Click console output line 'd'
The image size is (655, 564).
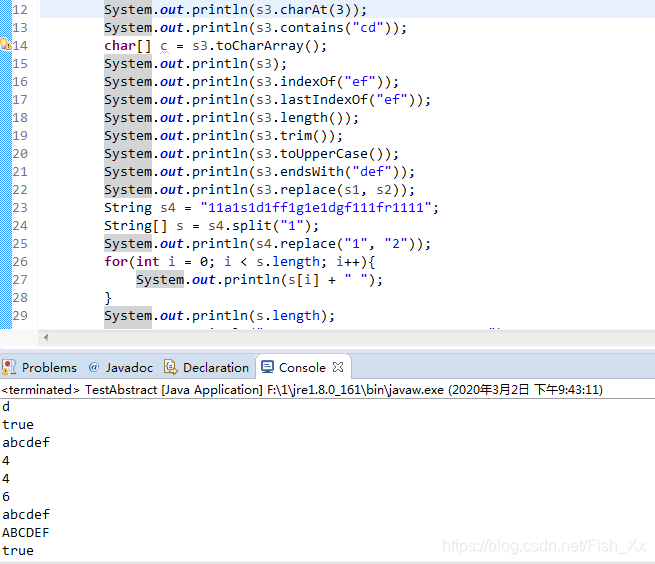[x=6, y=406]
